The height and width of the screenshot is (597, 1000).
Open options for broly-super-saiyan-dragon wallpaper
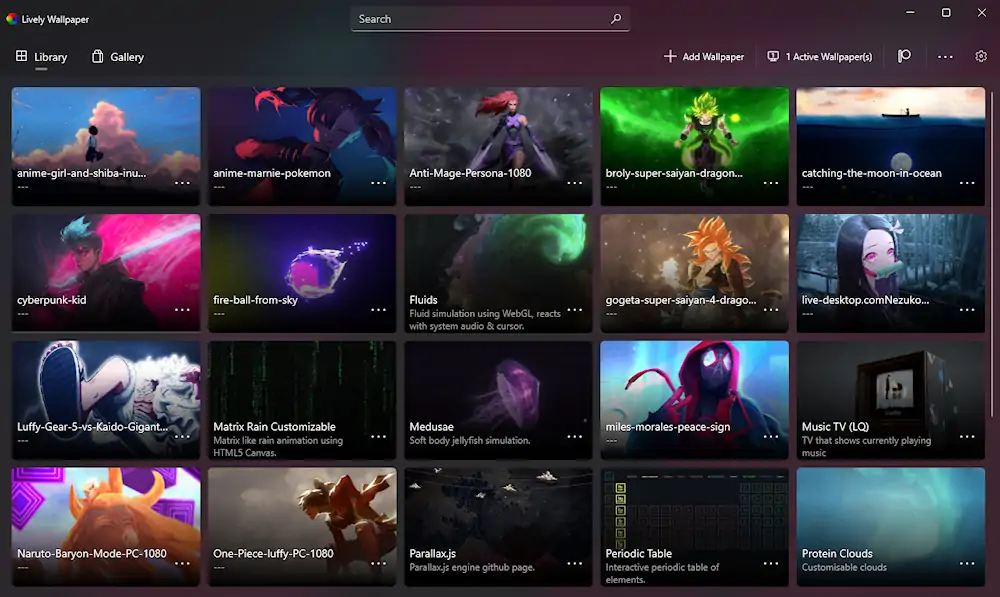coord(771,183)
